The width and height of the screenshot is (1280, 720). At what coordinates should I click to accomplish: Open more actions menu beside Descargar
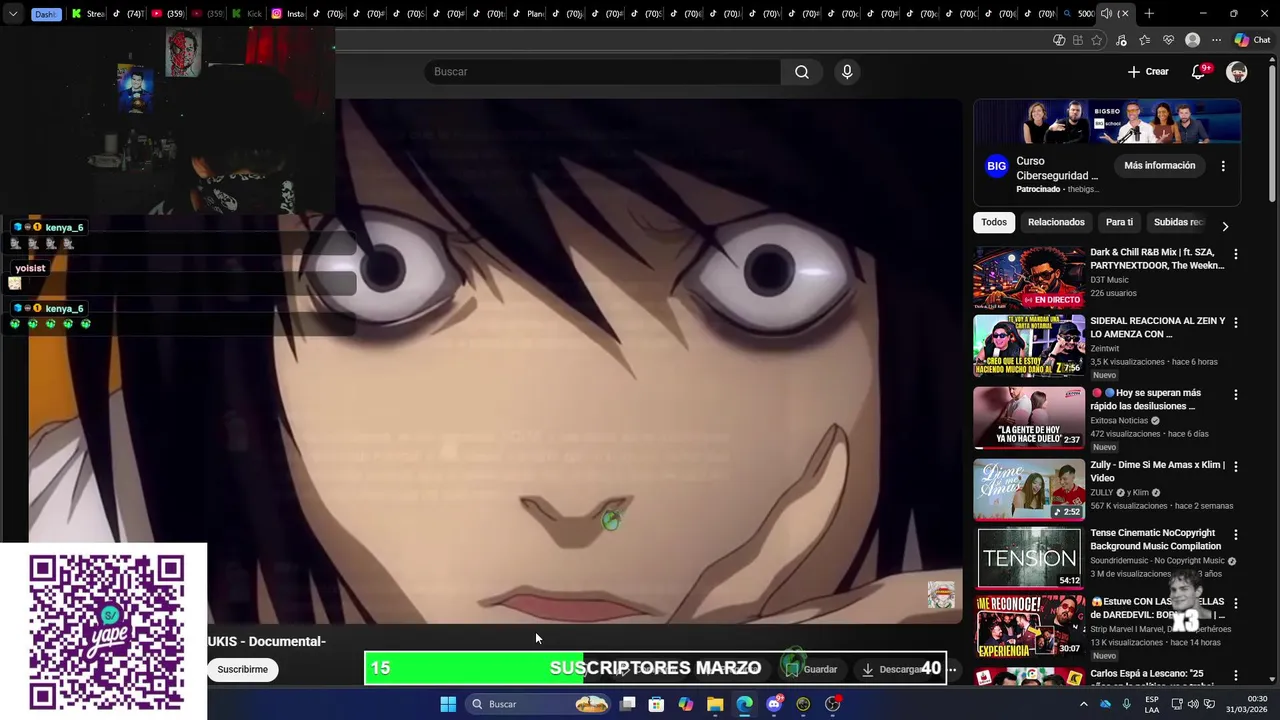click(x=952, y=669)
